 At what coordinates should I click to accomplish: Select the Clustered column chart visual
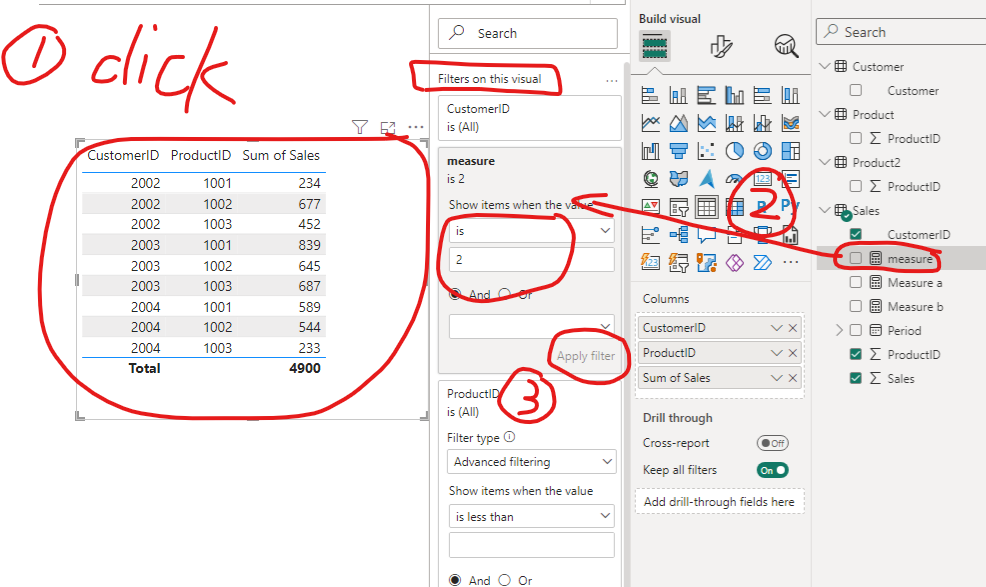point(734,96)
